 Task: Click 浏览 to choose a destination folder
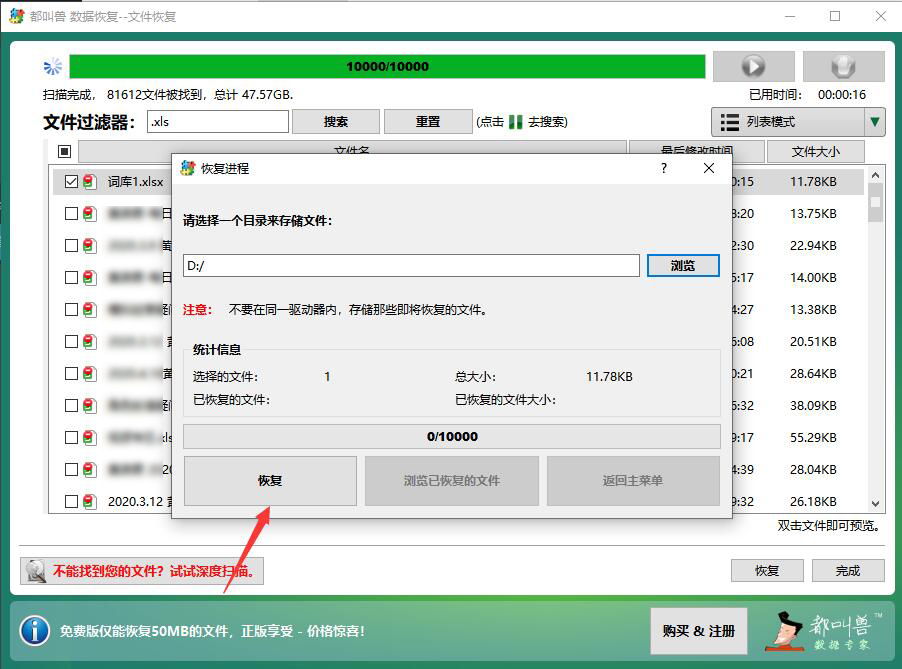point(683,265)
